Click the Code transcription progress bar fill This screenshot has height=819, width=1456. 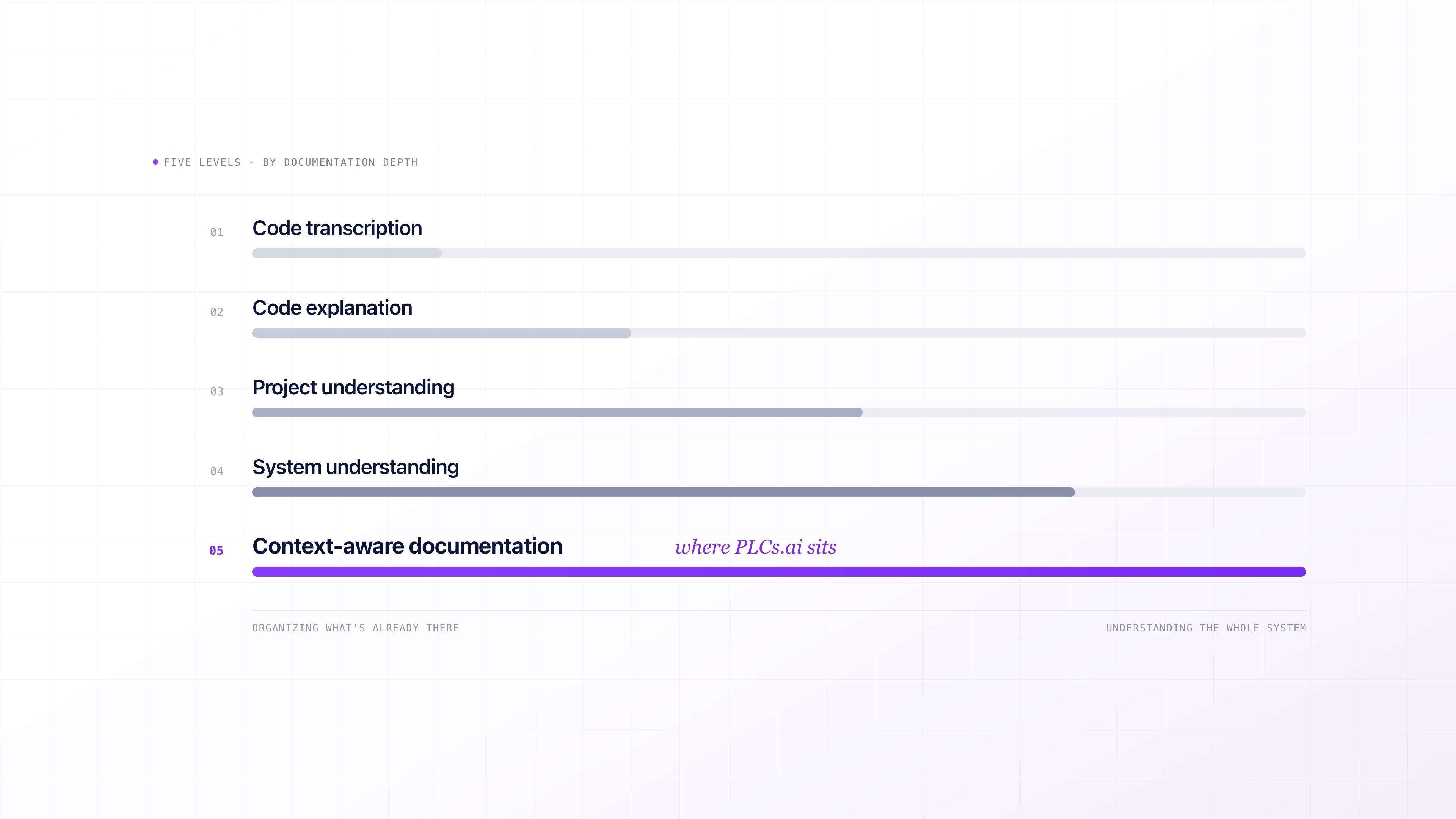[x=347, y=253]
